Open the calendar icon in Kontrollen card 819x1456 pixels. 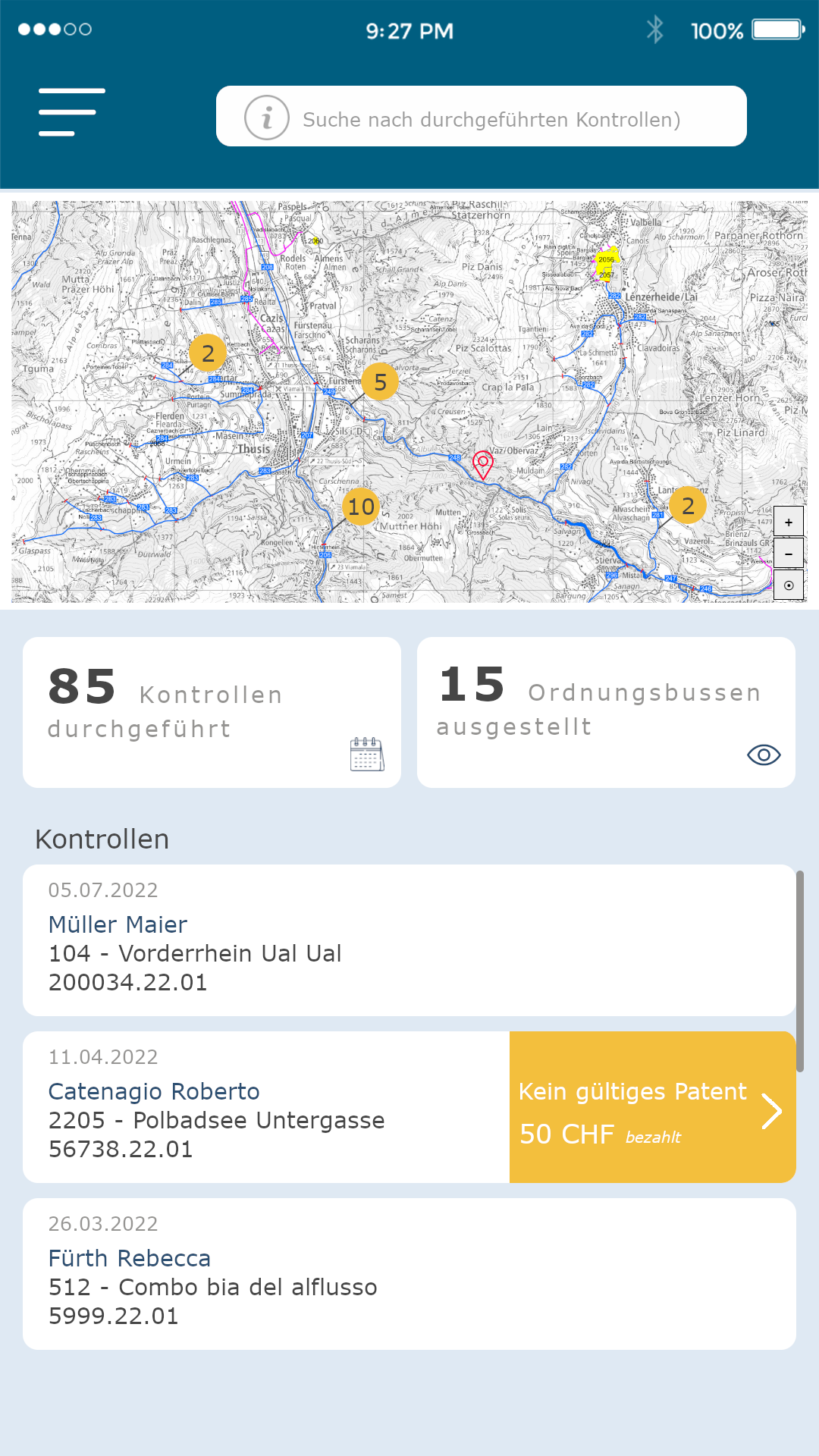[367, 755]
